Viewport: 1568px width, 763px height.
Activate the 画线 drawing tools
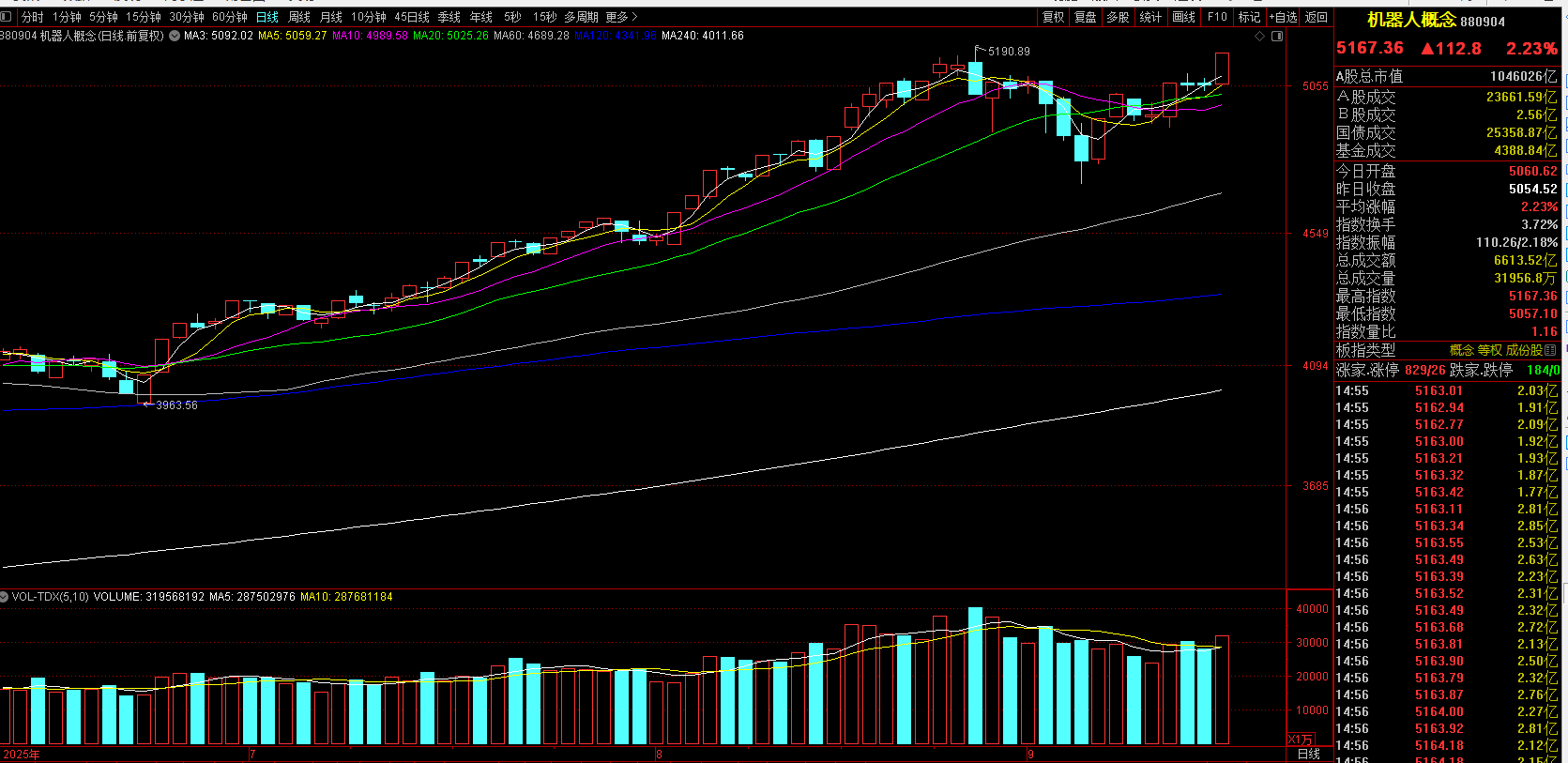click(x=1184, y=17)
